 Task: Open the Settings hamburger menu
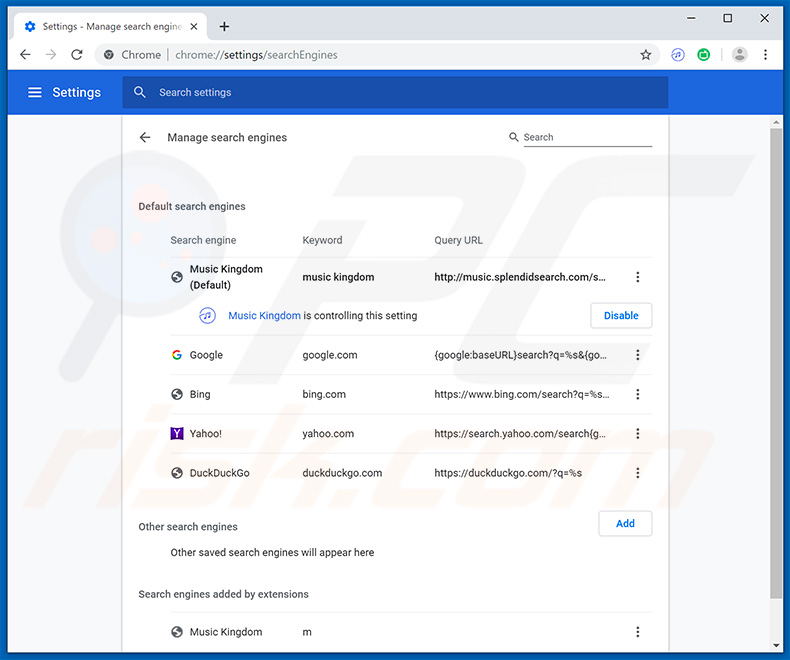coord(35,92)
